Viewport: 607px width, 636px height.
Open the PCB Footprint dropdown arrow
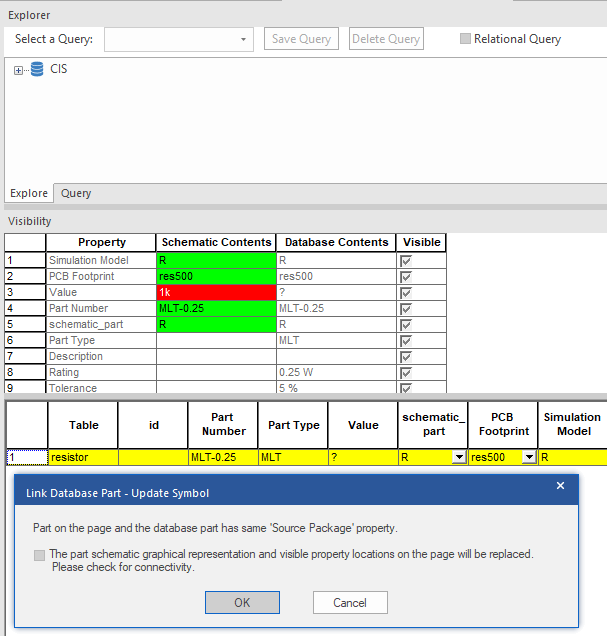[x=528, y=457]
